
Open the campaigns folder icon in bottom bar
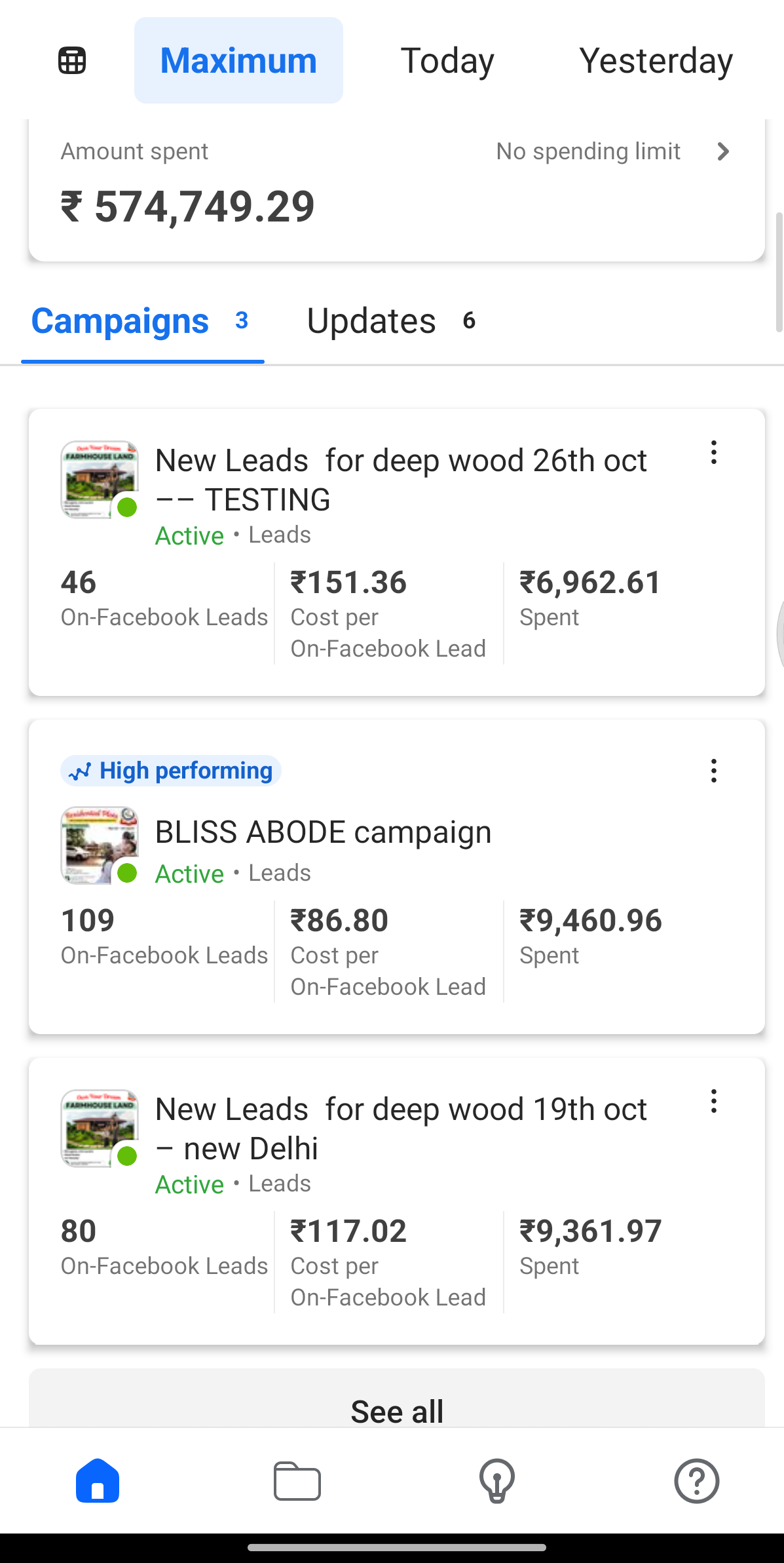tap(297, 1480)
